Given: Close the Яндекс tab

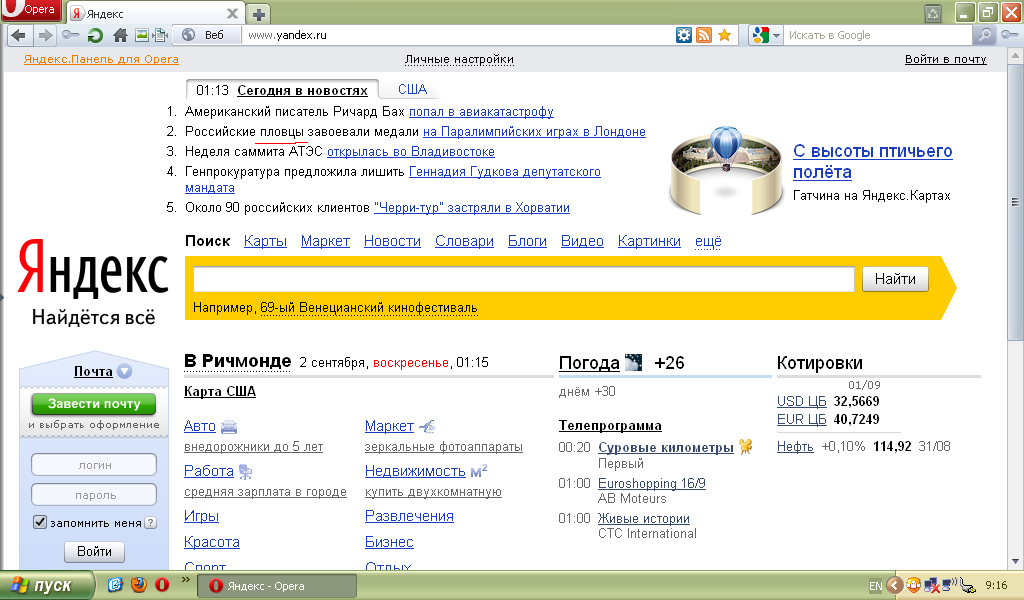Looking at the screenshot, I should pos(232,13).
